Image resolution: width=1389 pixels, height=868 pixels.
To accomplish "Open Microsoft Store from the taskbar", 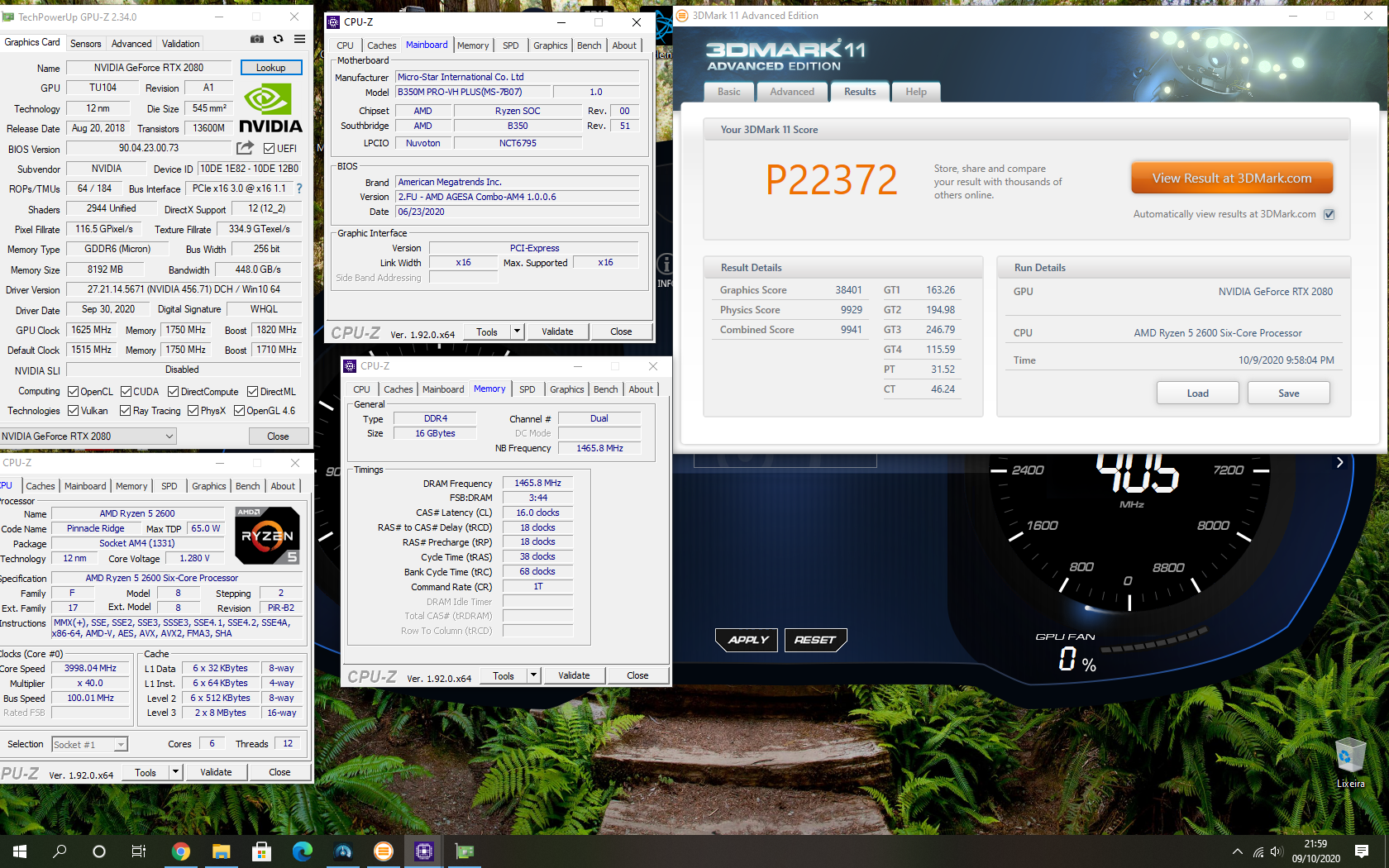I will tap(261, 851).
